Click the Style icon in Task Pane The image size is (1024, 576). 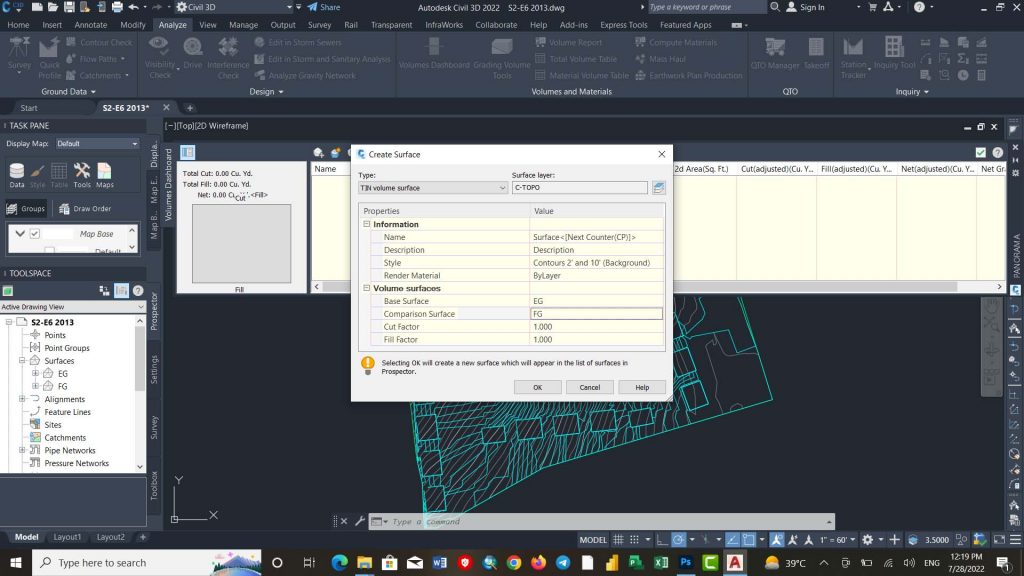(37, 176)
